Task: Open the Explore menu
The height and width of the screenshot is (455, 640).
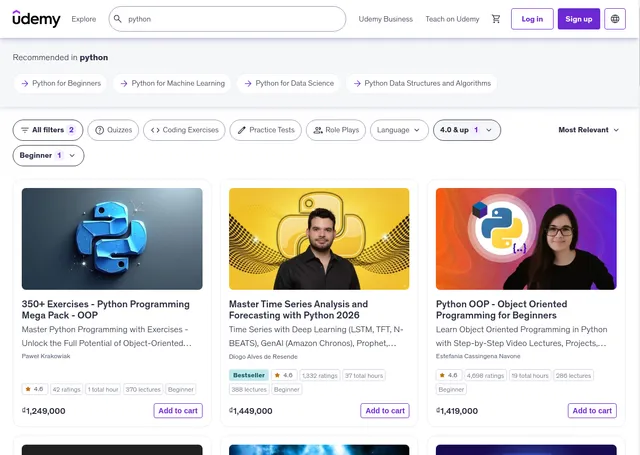Action: point(84,19)
